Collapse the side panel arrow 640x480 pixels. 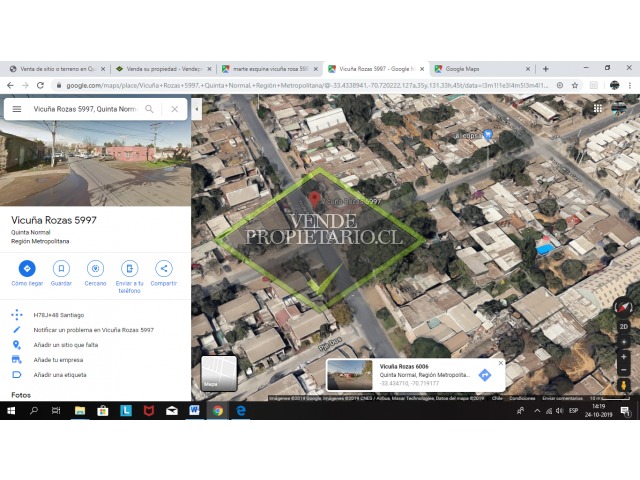pos(196,109)
